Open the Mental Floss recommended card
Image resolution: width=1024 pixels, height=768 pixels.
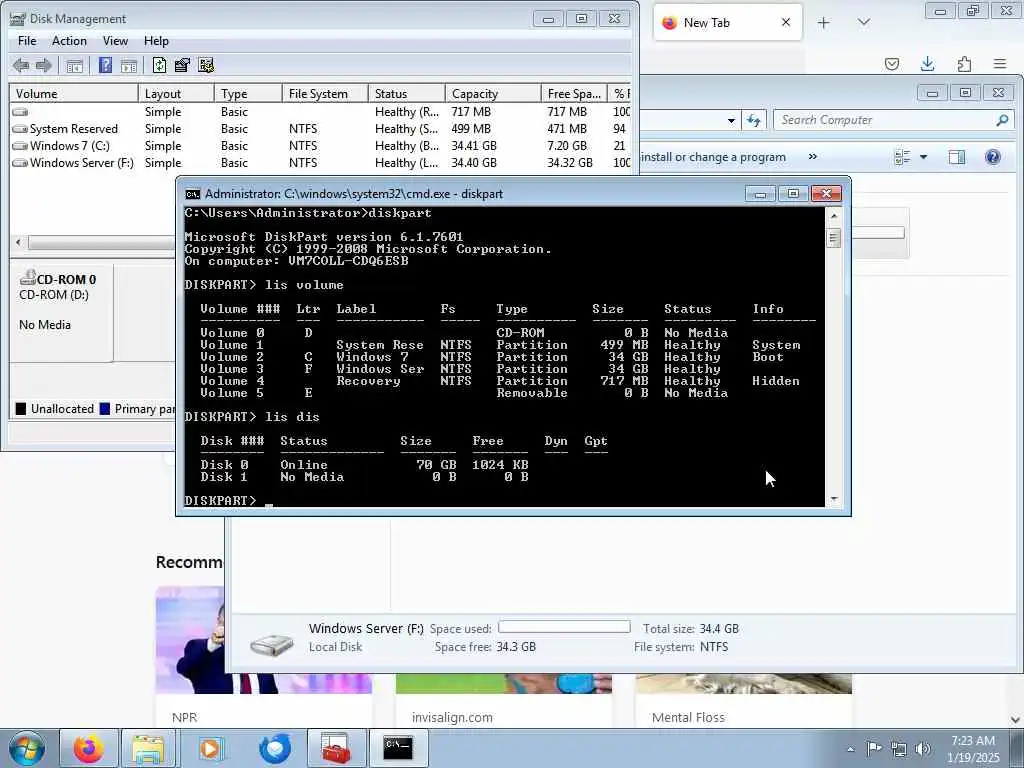point(743,701)
